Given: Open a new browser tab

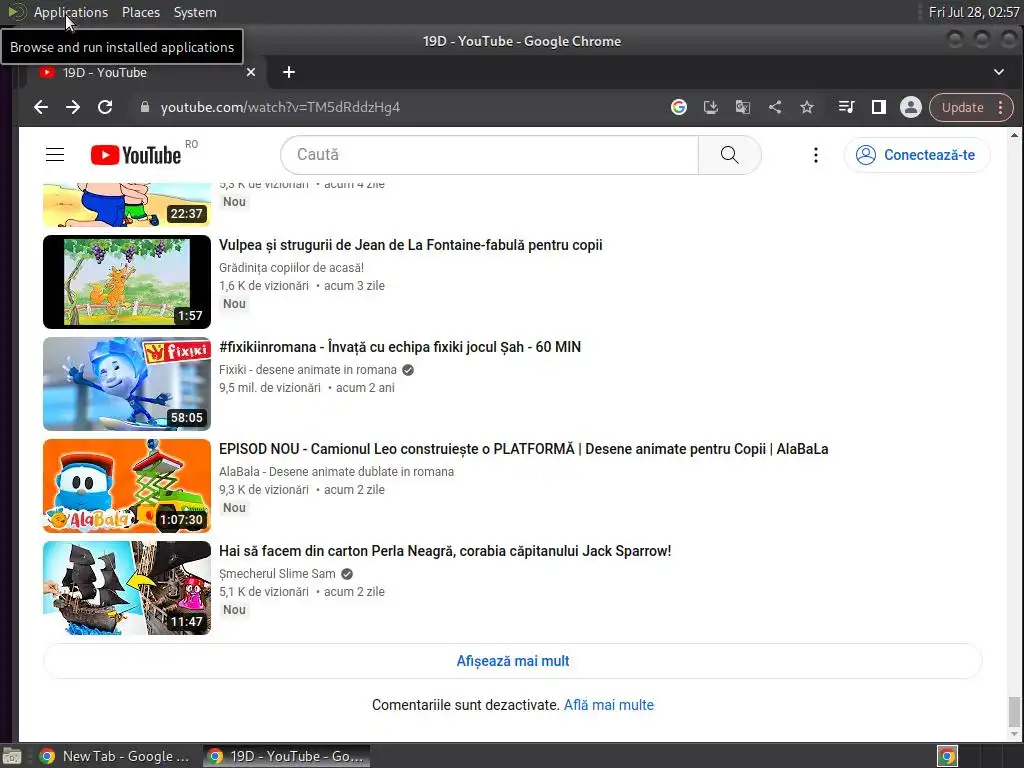Looking at the screenshot, I should [289, 72].
